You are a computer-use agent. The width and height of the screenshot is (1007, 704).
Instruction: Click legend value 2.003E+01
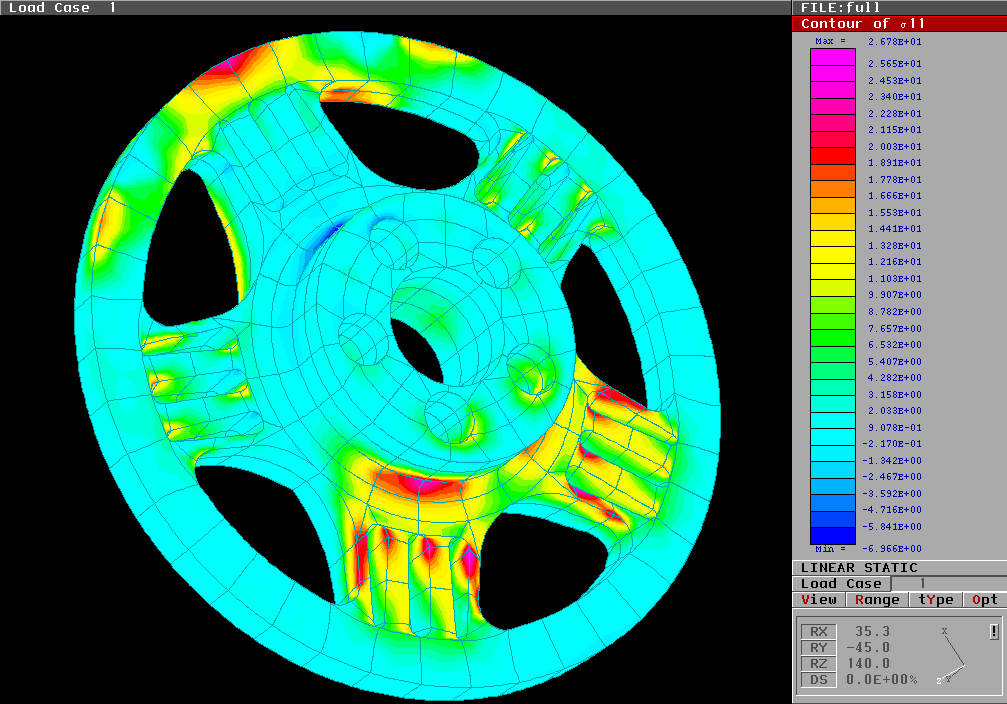(x=895, y=146)
